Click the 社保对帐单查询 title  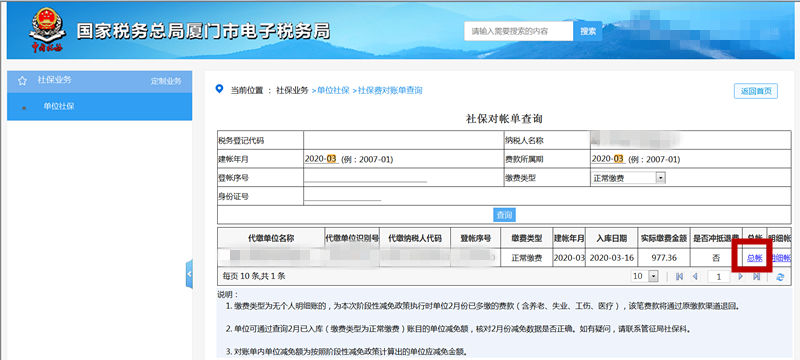coord(504,119)
